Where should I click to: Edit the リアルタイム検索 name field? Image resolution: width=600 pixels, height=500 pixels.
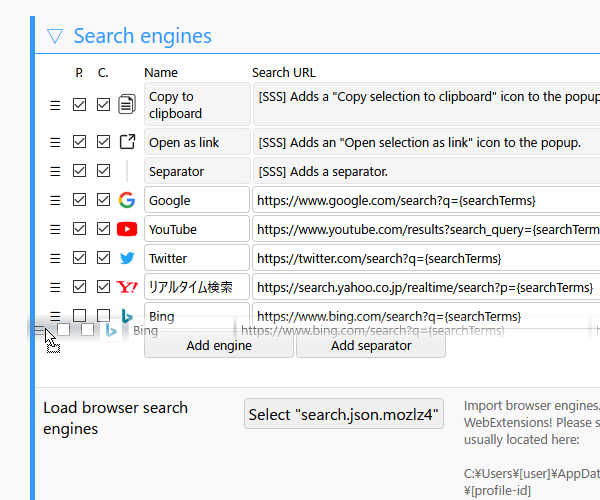click(197, 287)
